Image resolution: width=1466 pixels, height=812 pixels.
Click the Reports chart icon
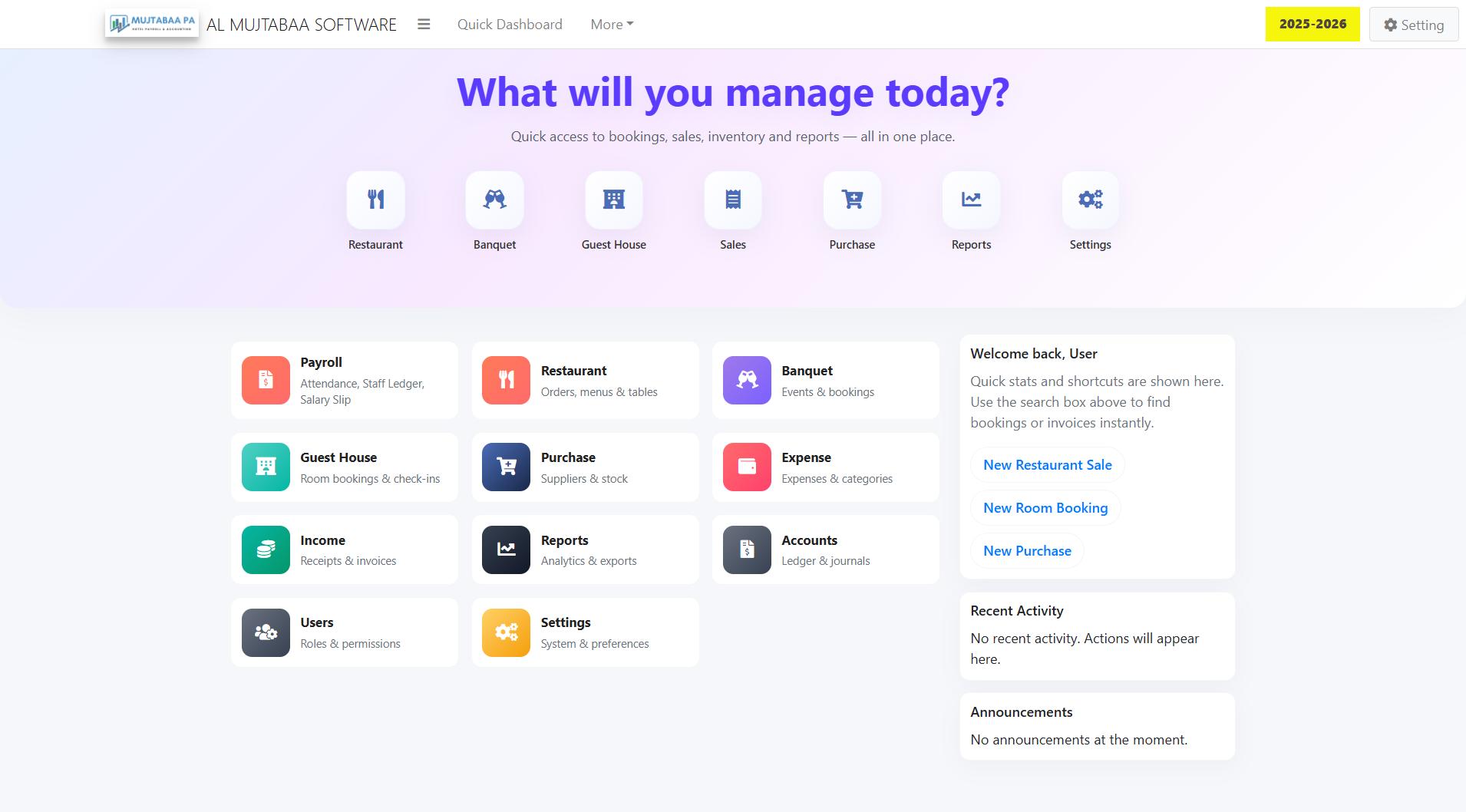(x=971, y=200)
